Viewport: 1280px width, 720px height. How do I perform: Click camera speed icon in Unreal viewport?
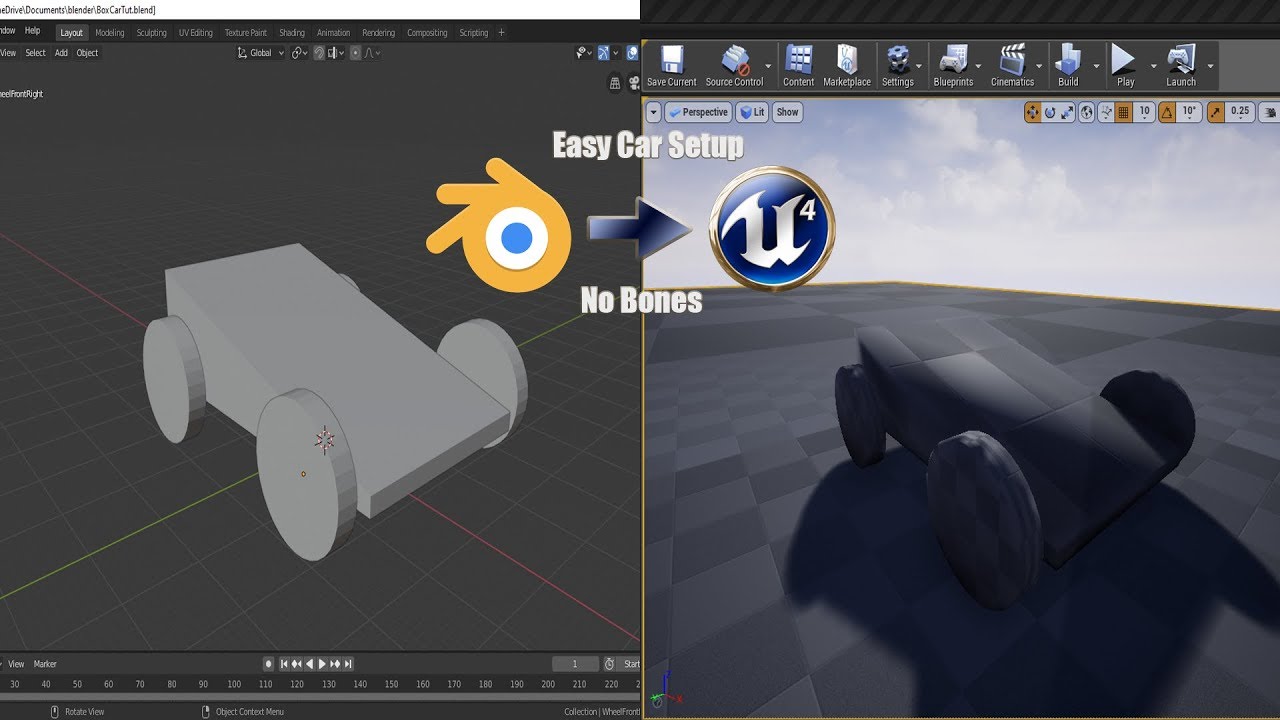pyautogui.click(x=1268, y=112)
